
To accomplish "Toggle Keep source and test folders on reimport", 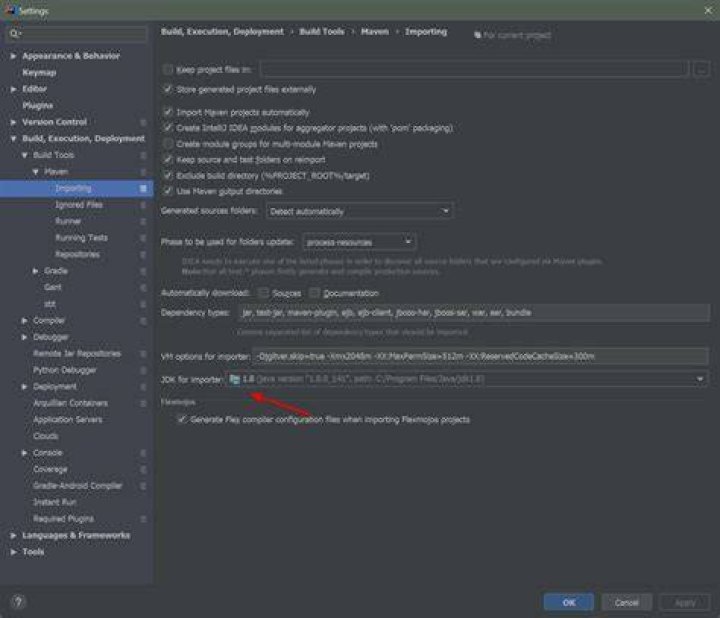I will pos(168,159).
